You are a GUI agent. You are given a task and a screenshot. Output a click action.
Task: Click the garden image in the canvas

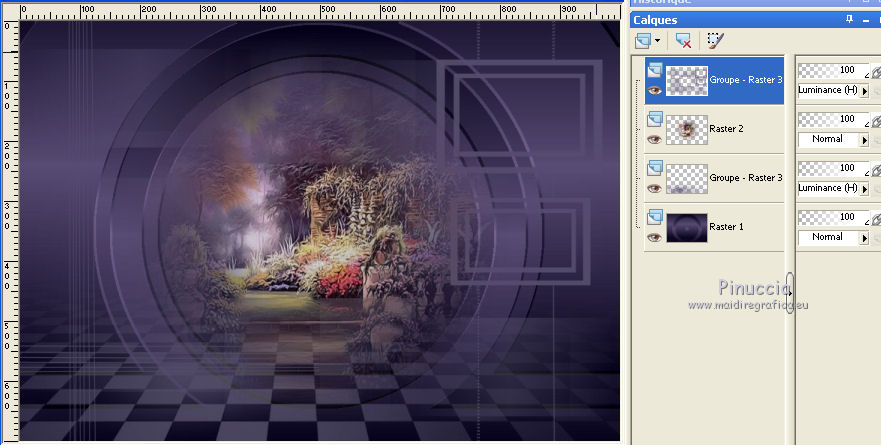320,231
